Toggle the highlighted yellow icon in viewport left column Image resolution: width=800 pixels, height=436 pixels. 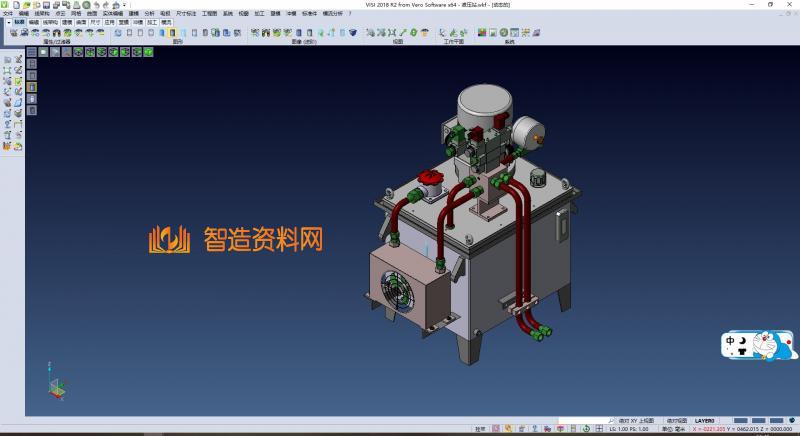point(32,87)
